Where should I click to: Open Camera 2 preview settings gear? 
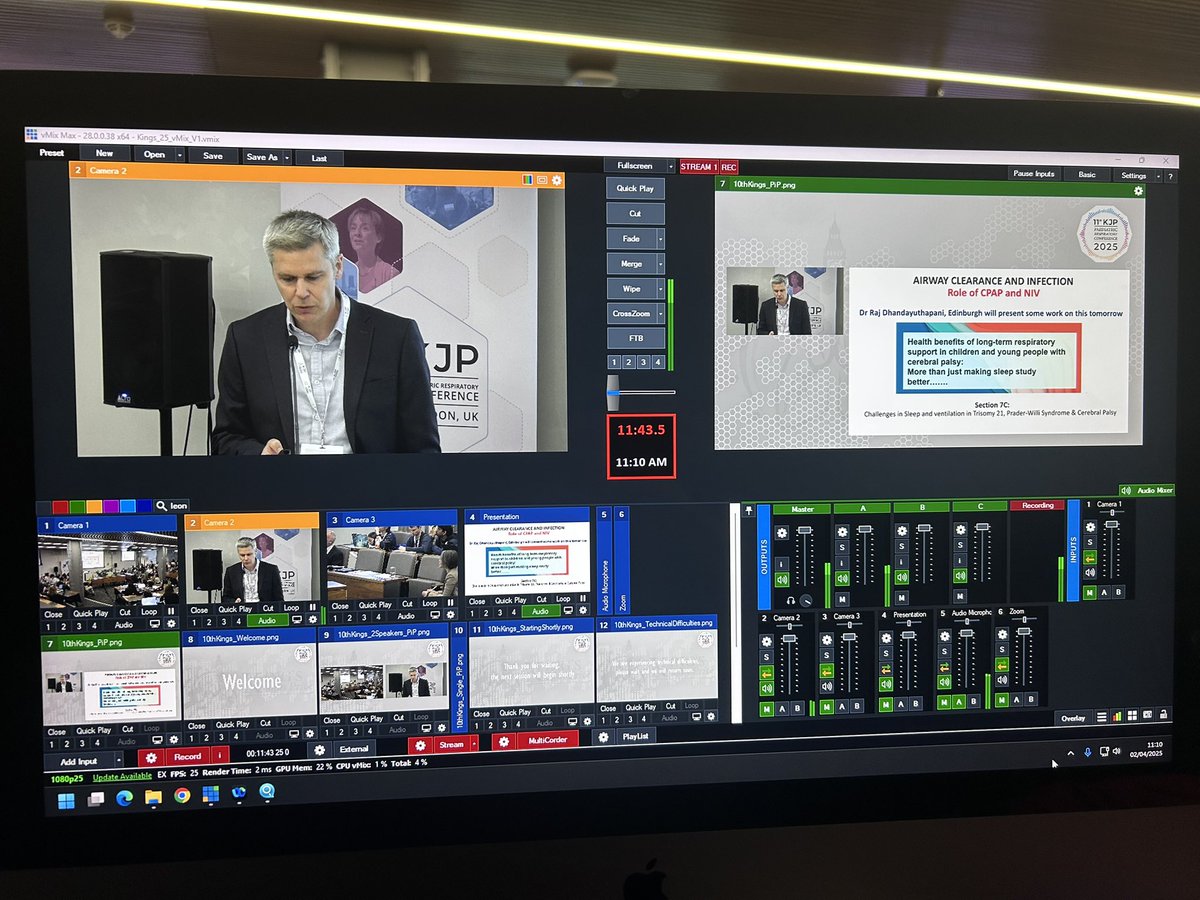[x=557, y=180]
